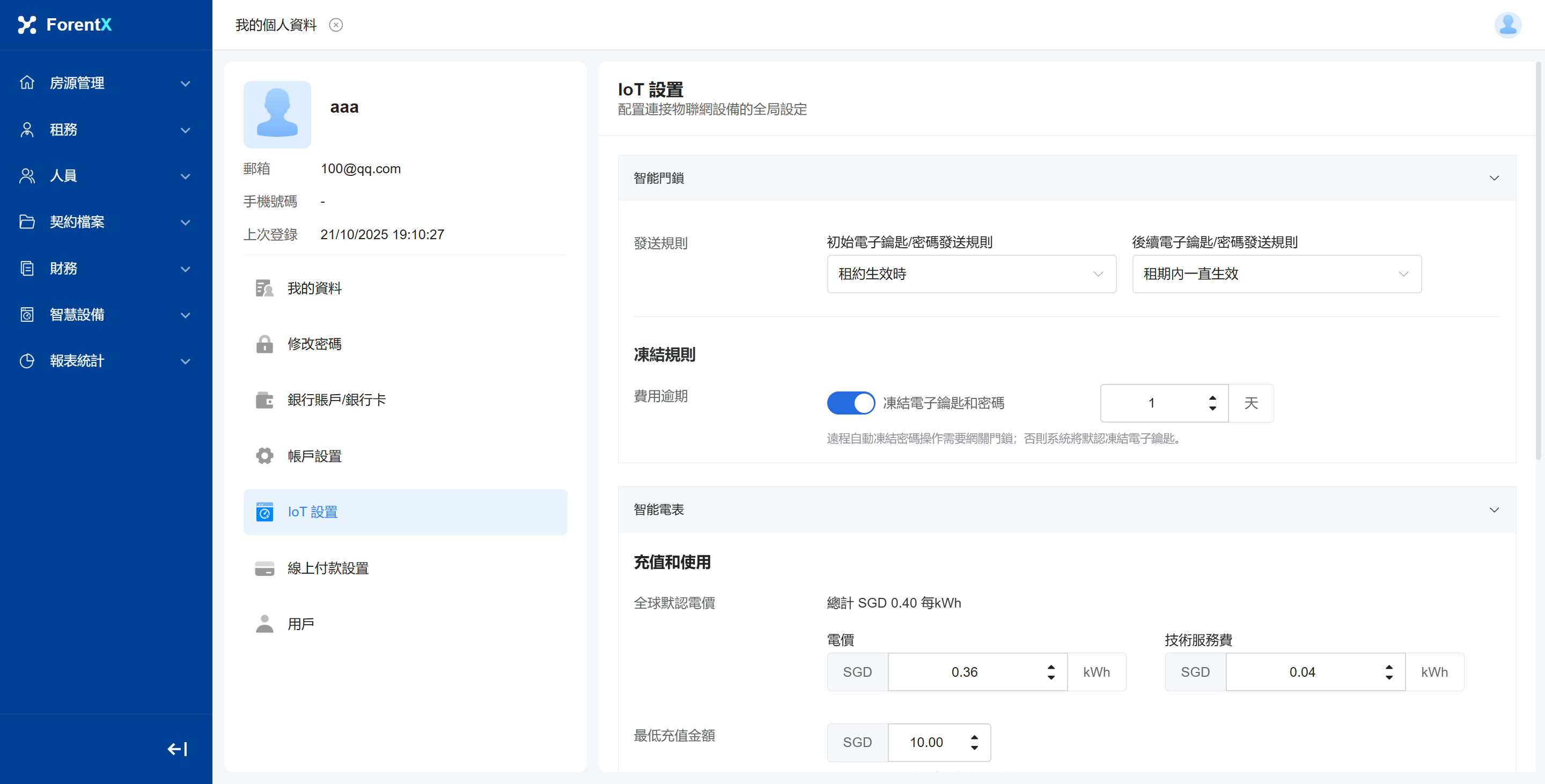Viewport: 1545px width, 784px height.
Task: Click the wallet icon for 銀行賬戶/銀行卡
Action: coord(264,400)
